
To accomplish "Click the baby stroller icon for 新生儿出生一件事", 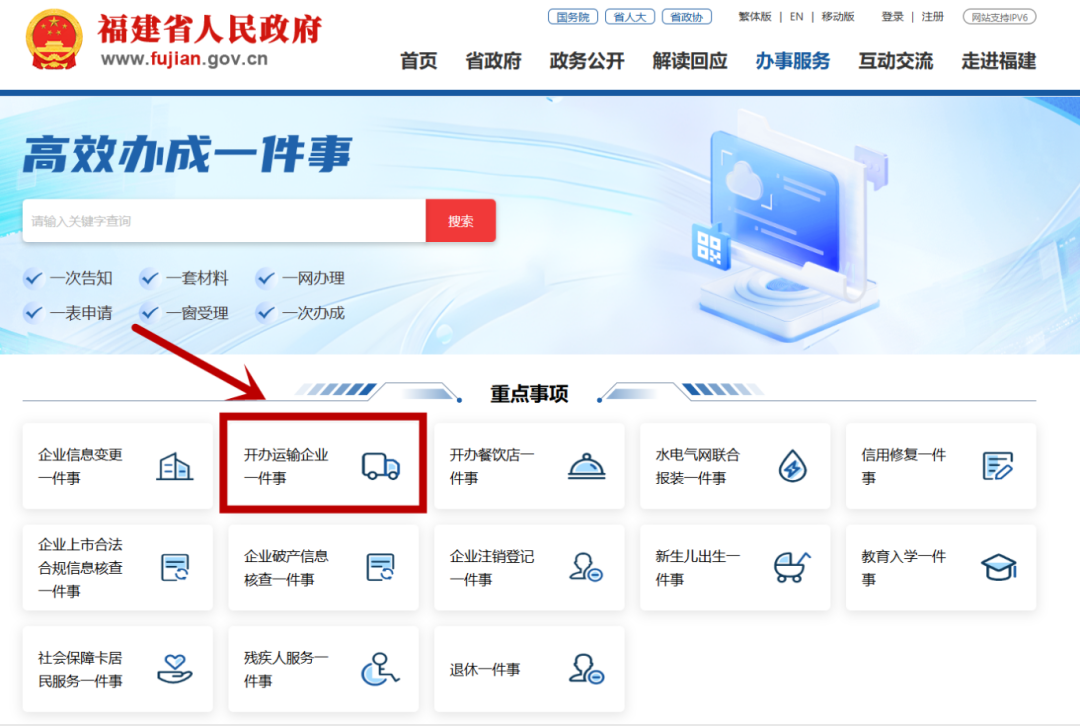I will tap(791, 566).
